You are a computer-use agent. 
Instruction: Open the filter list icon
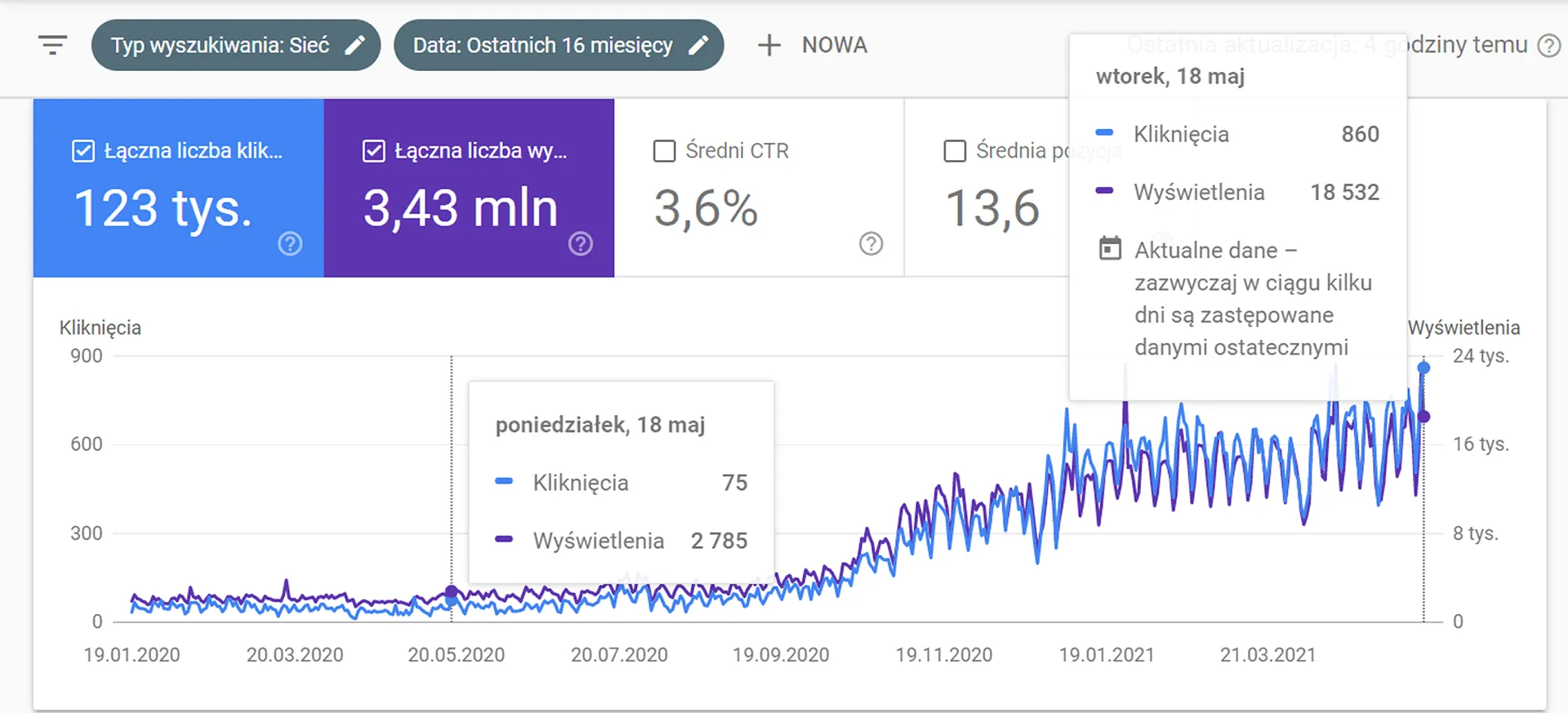[x=52, y=45]
